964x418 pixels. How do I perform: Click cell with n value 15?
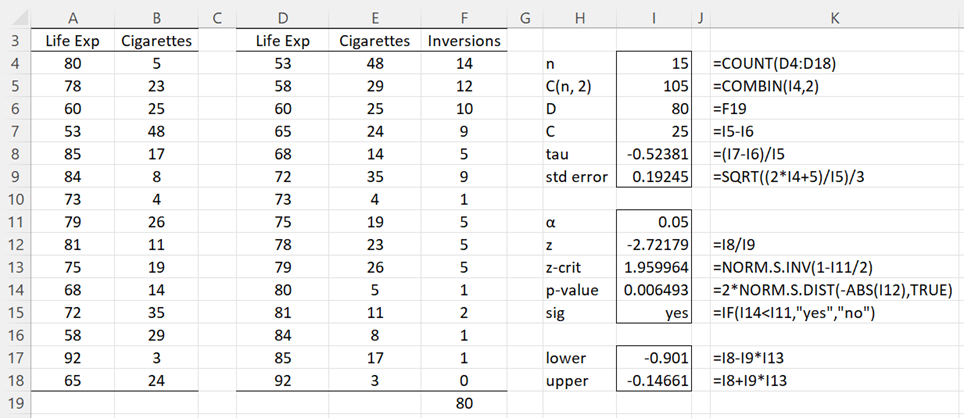coord(654,64)
